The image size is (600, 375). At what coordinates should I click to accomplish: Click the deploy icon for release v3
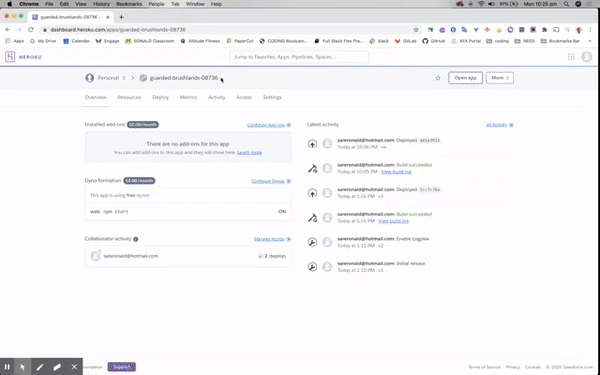coord(312,193)
